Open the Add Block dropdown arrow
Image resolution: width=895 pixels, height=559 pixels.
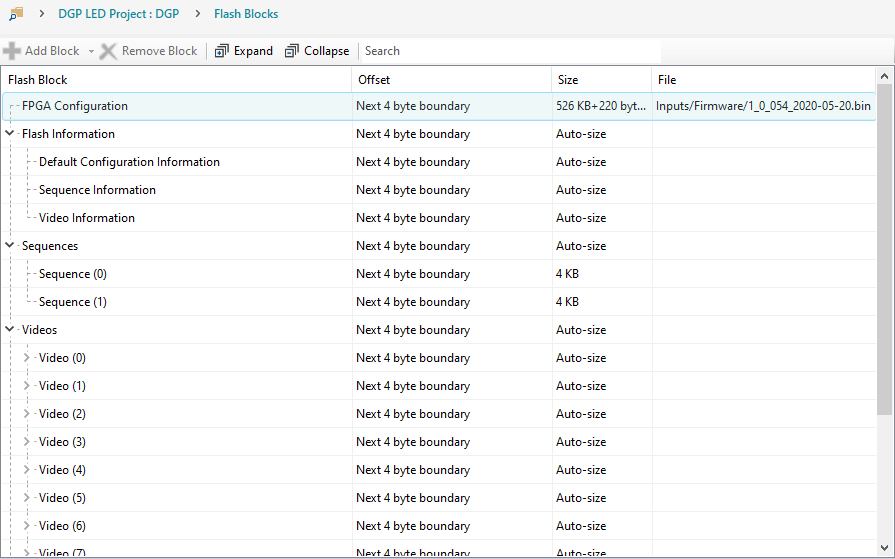click(x=91, y=51)
